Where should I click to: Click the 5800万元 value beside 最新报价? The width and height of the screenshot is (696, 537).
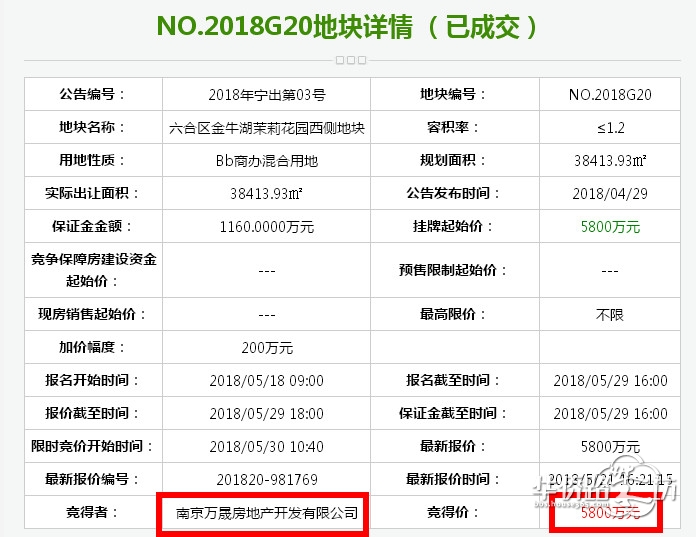[610, 446]
